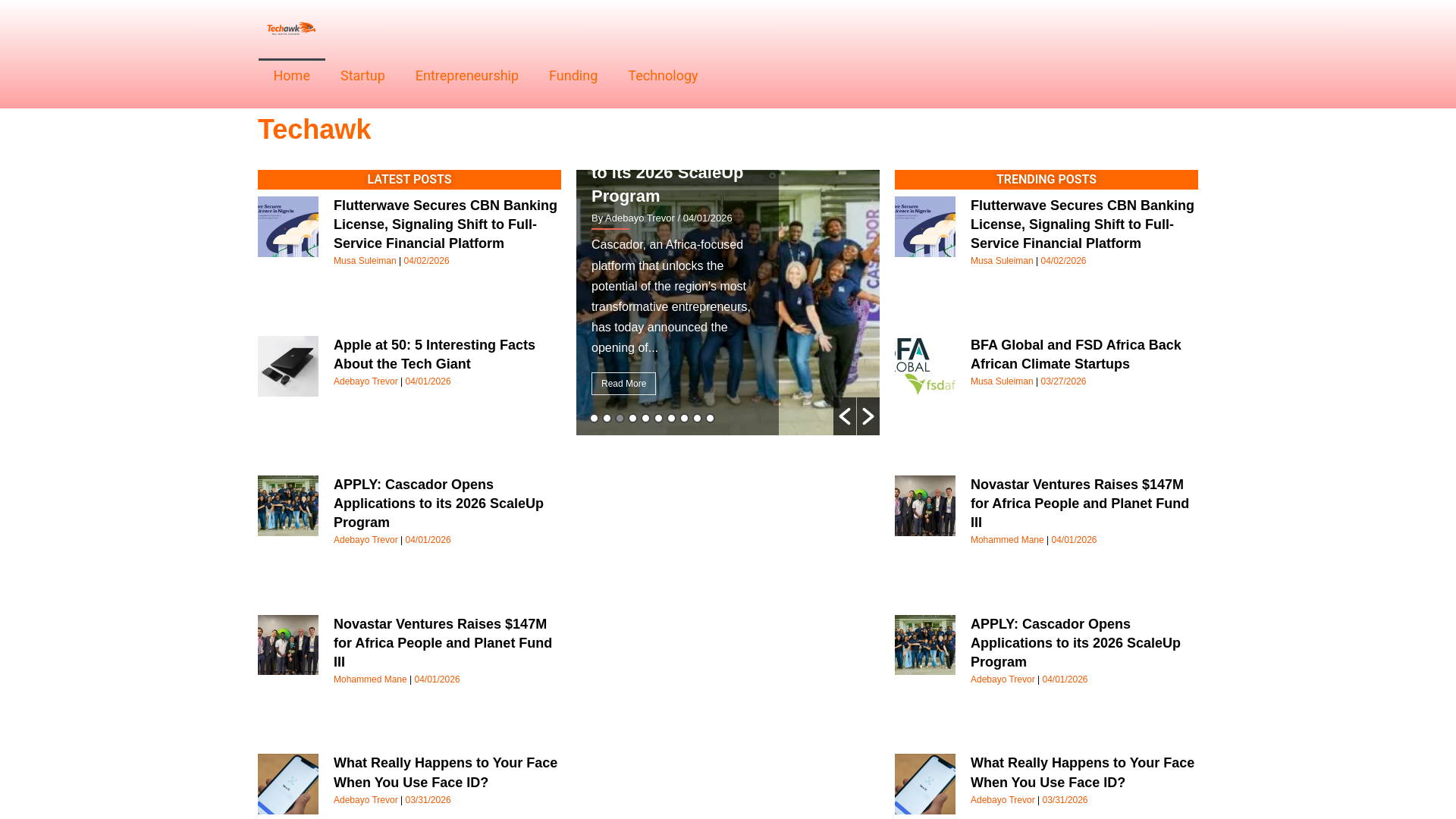Open Cascador ScaleUp headline in Trending Posts
The image size is (1456, 819).
tap(1075, 643)
